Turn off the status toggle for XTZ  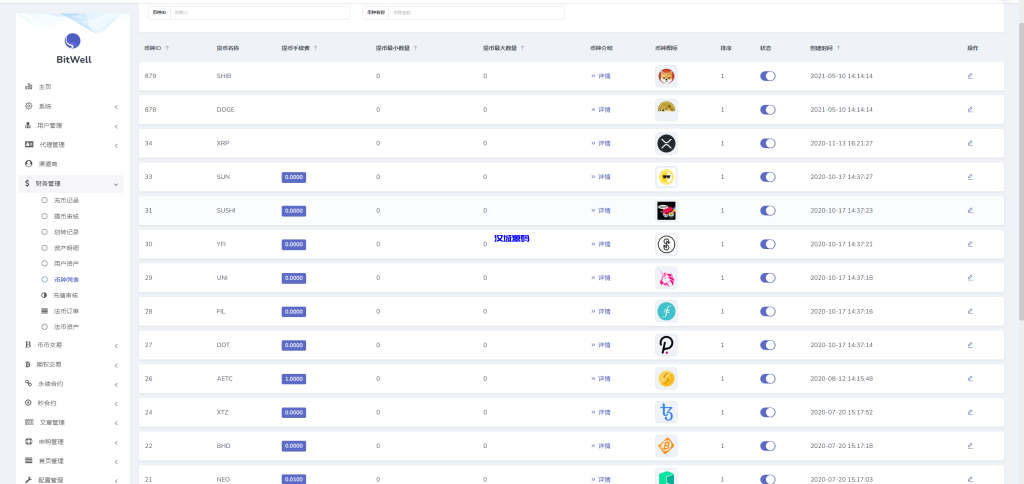(x=767, y=412)
